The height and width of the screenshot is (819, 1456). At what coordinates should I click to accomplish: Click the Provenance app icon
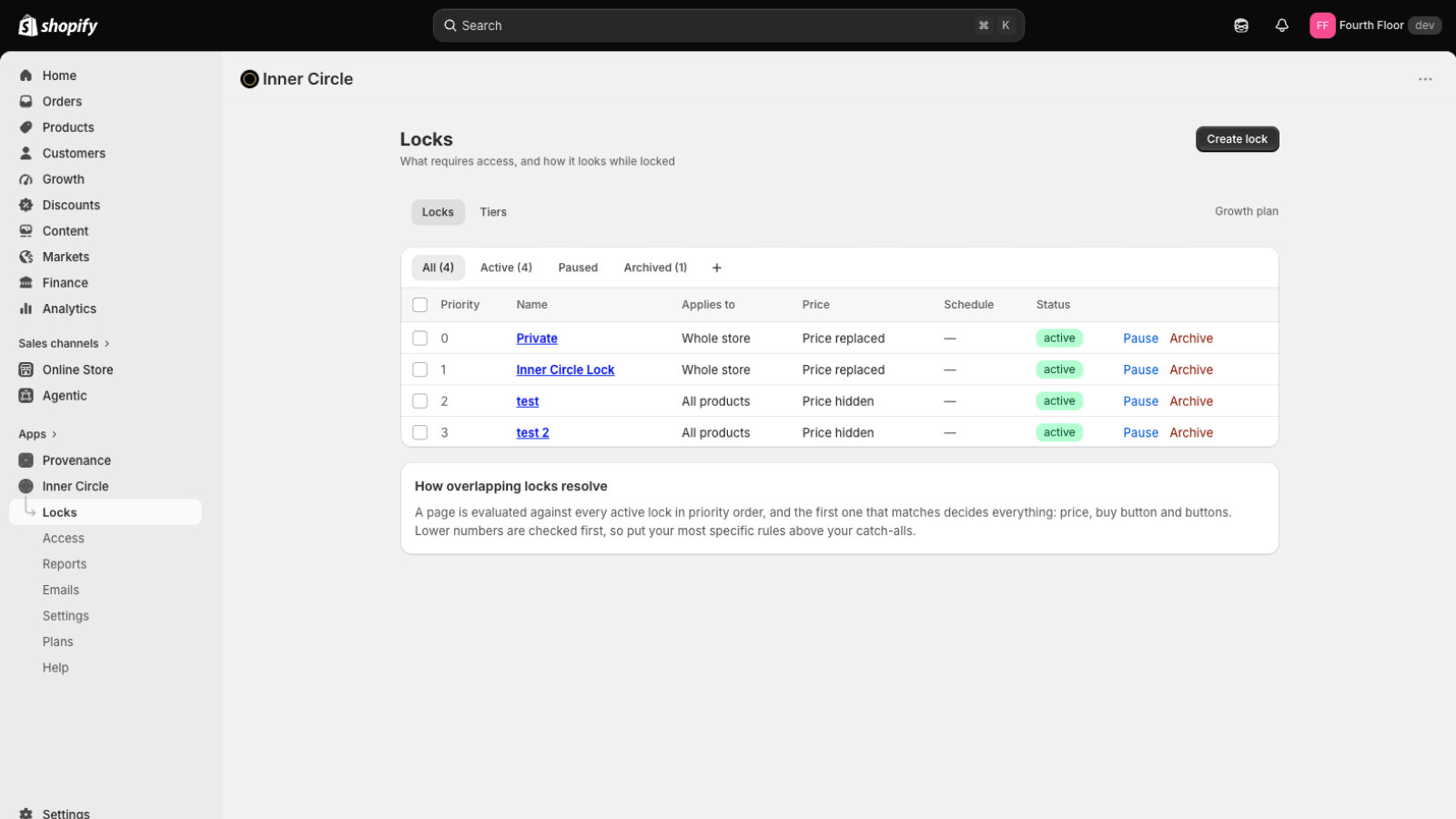pyautogui.click(x=26, y=460)
